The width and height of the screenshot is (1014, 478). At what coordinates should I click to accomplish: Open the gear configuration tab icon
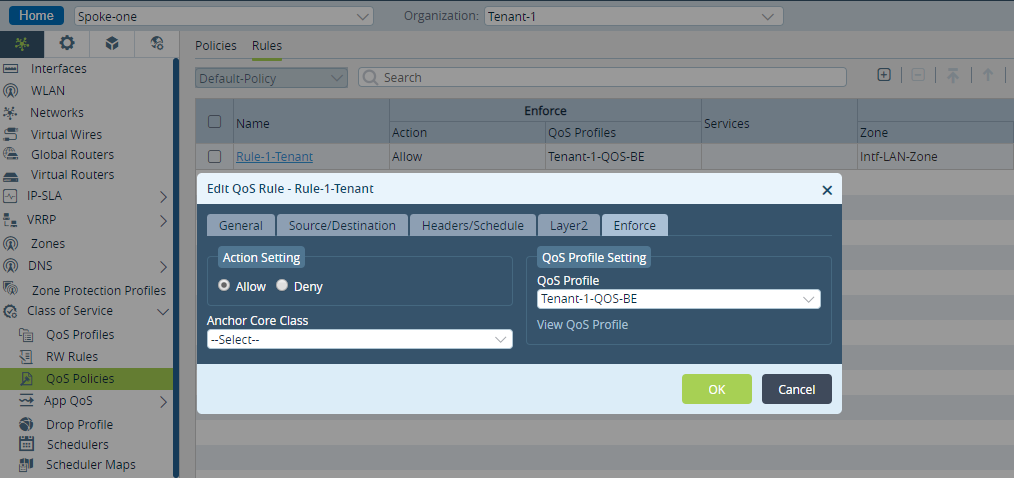(67, 43)
